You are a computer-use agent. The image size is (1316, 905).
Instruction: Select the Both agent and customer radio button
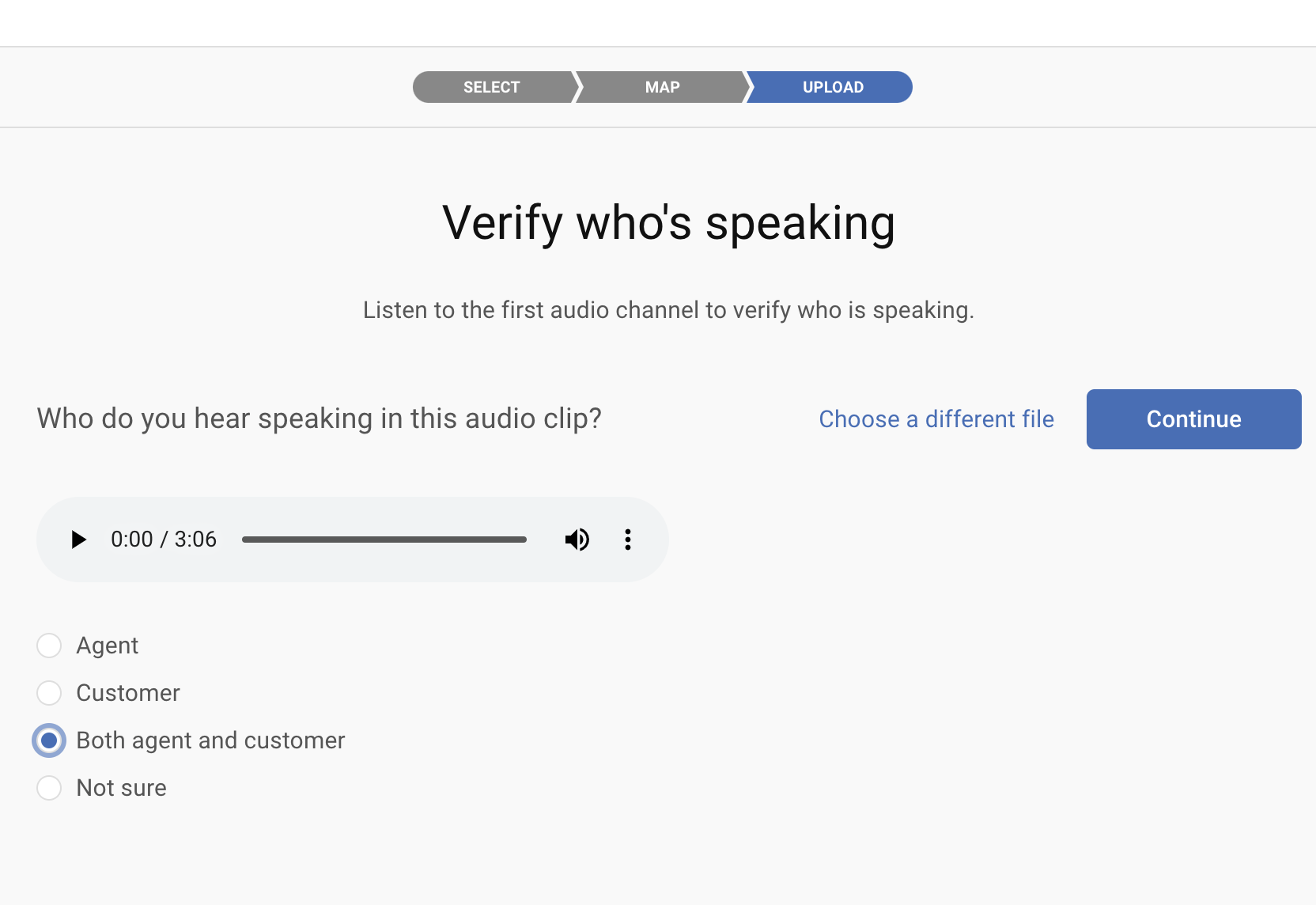point(49,740)
